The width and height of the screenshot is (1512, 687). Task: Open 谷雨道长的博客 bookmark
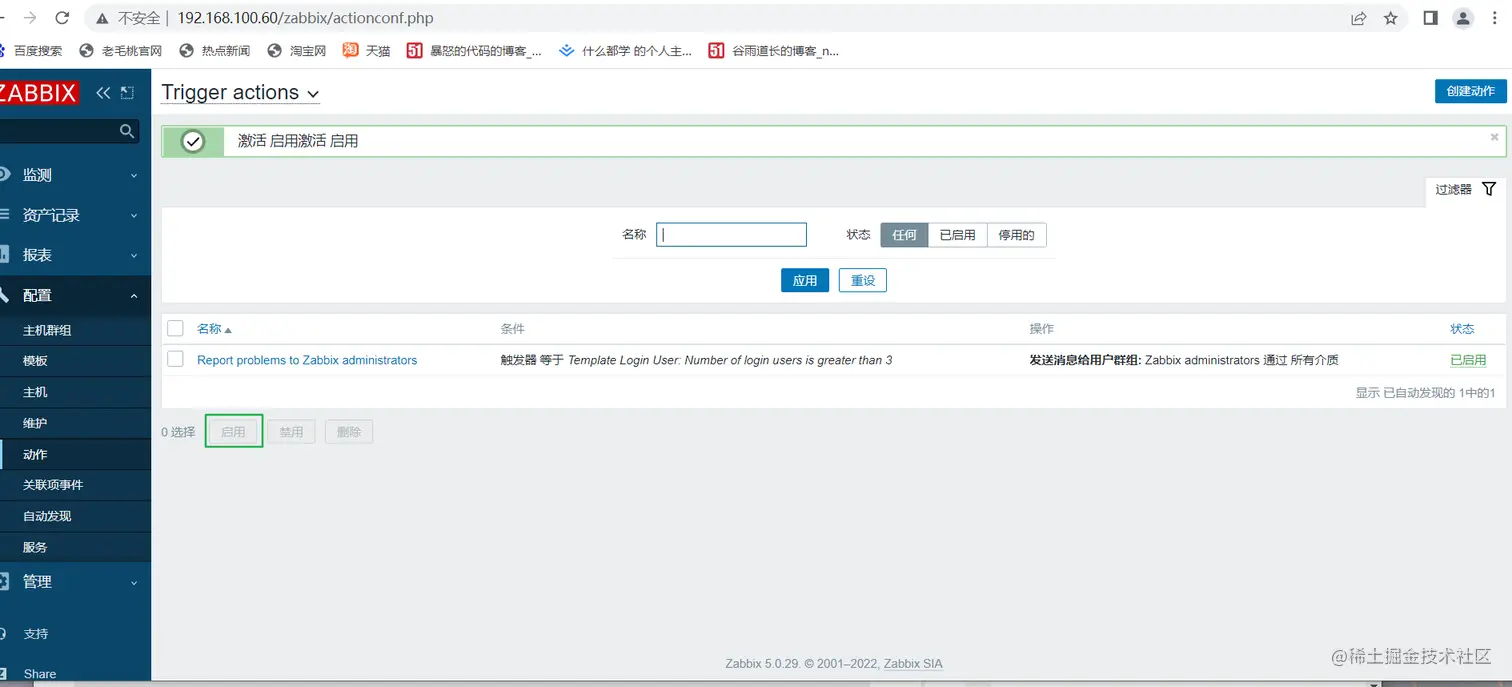click(x=774, y=50)
